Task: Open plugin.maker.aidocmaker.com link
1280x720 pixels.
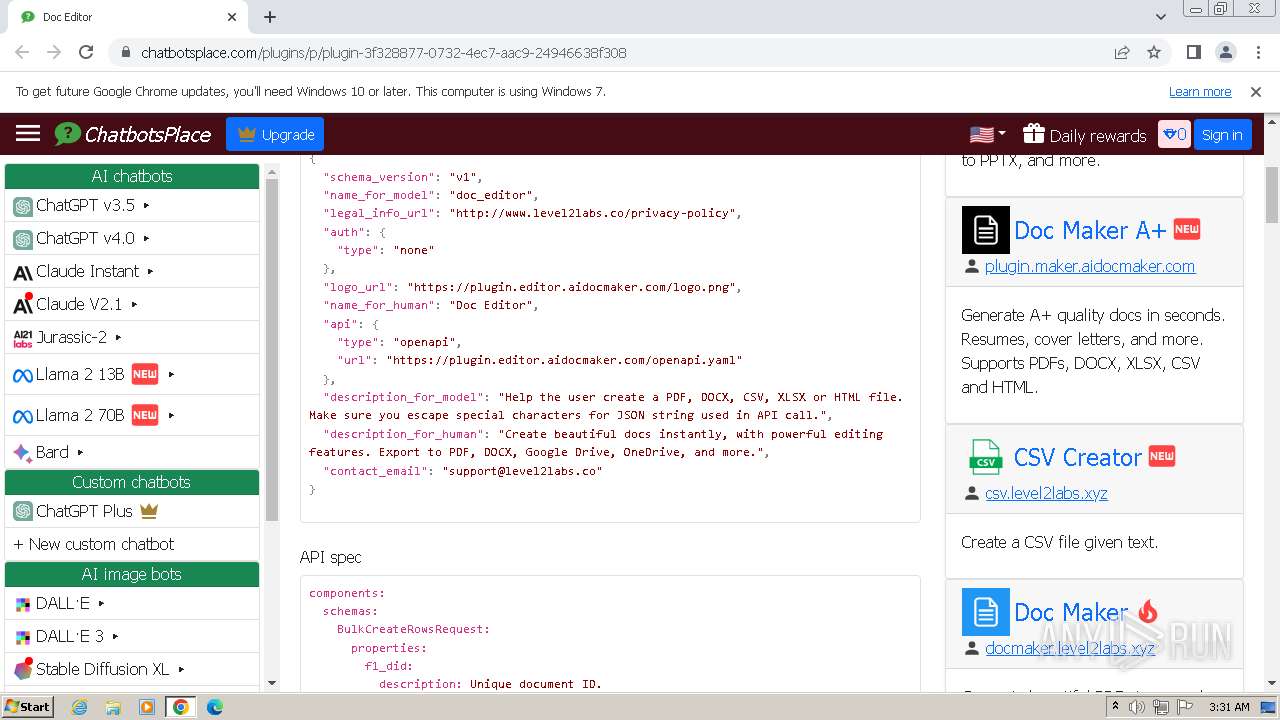Action: point(1090,266)
